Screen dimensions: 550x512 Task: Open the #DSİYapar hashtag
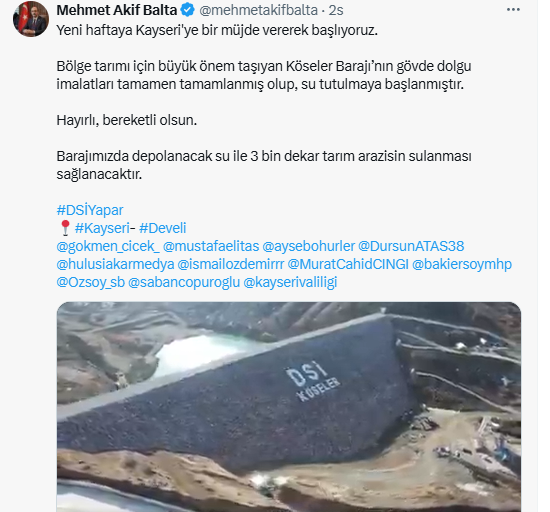coord(90,210)
